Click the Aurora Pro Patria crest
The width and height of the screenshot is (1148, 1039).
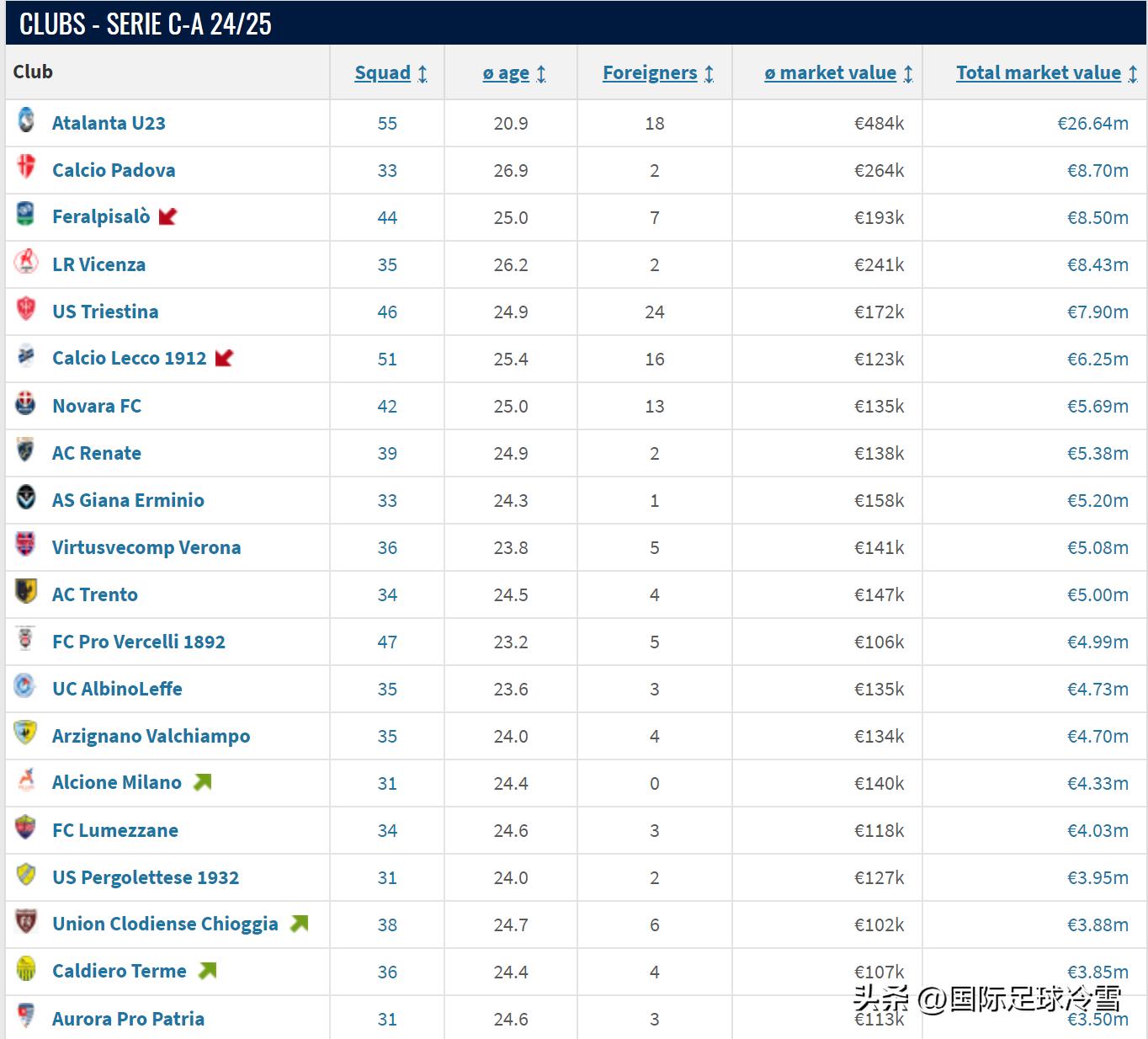(x=26, y=1016)
